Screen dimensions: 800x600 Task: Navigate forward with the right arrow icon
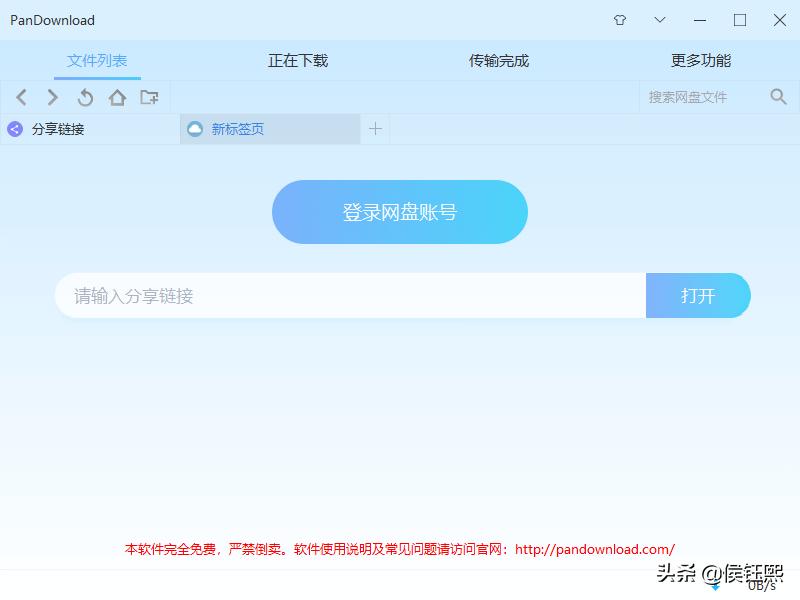pyautogui.click(x=52, y=97)
